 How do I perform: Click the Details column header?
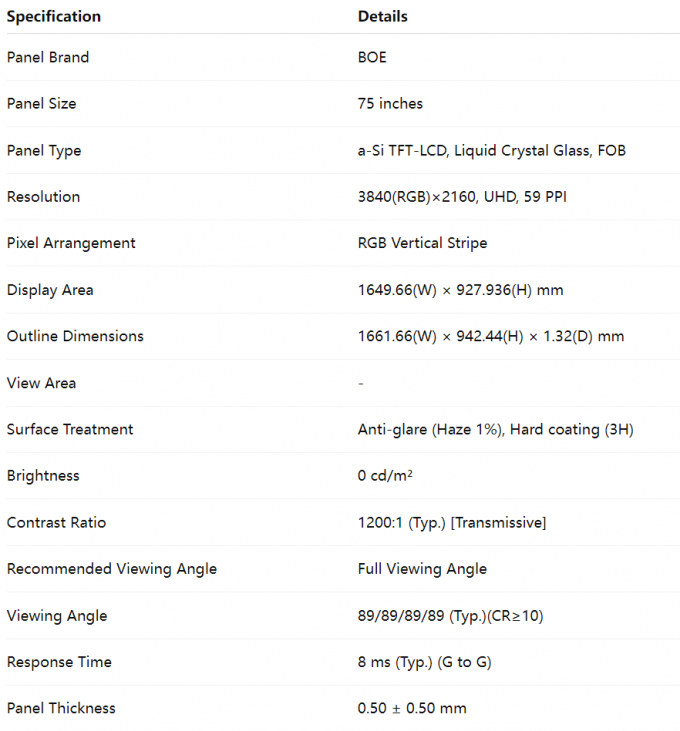click(383, 17)
